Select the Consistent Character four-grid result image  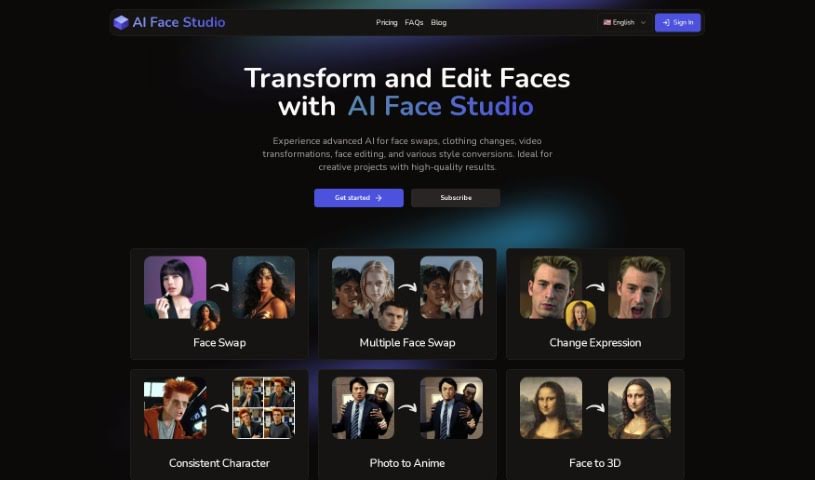pyautogui.click(x=264, y=408)
